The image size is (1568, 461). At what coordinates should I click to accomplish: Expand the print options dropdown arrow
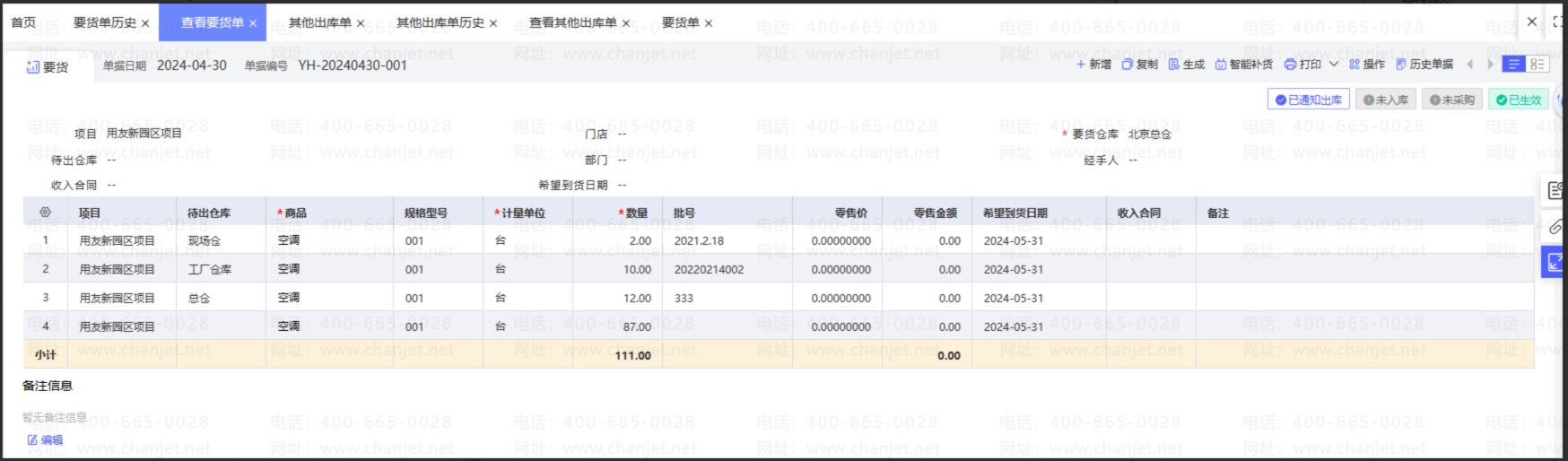1333,65
